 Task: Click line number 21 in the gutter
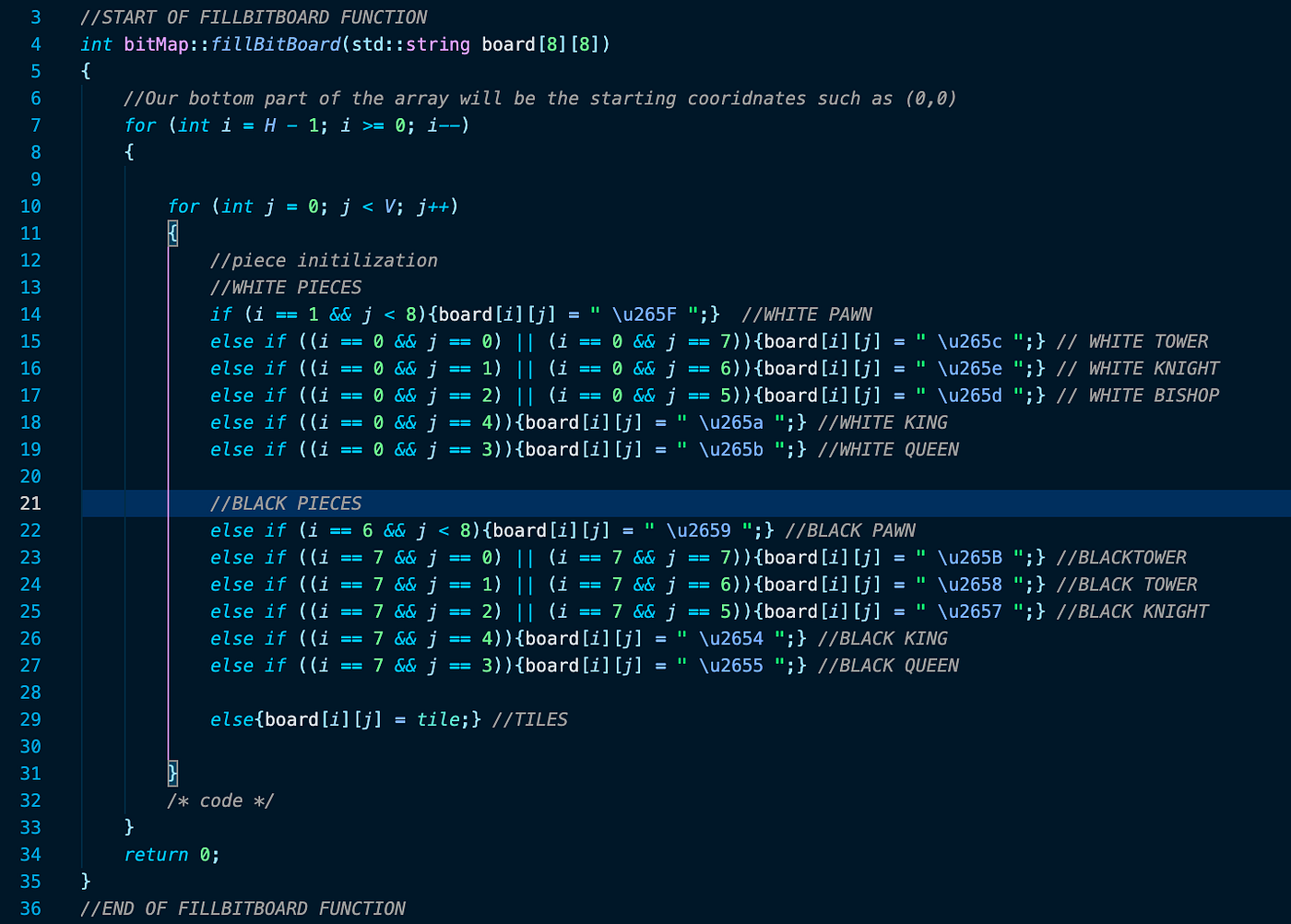30,503
